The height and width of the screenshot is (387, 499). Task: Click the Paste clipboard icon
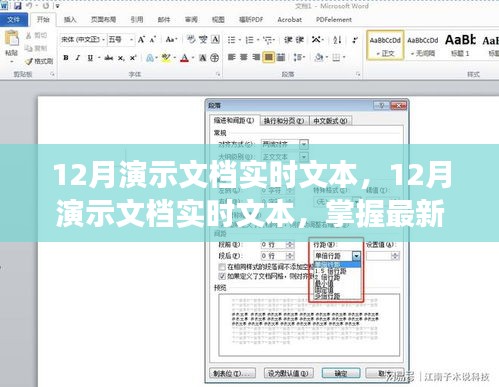tap(12, 38)
